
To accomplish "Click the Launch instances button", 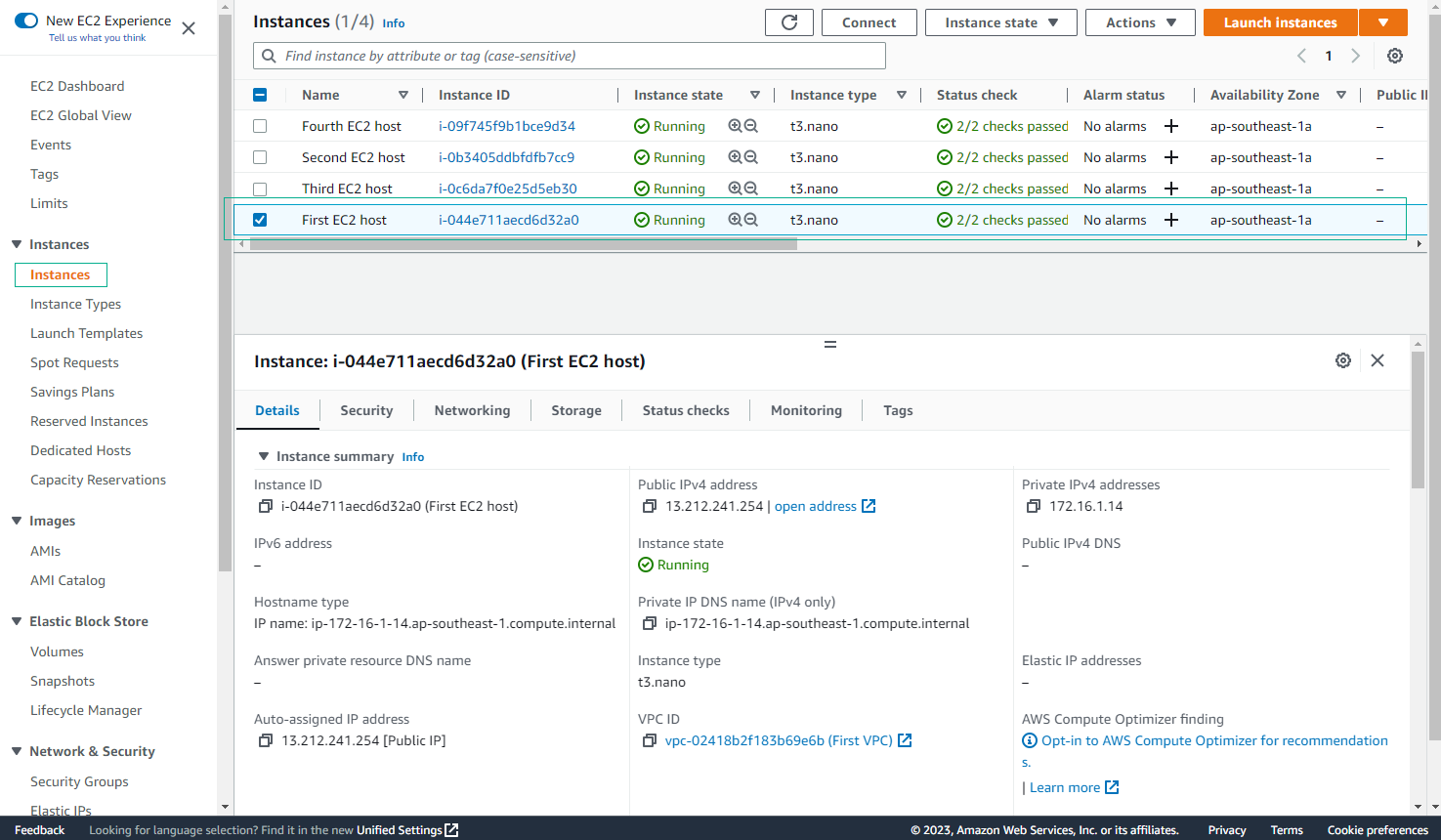I will 1280,22.
